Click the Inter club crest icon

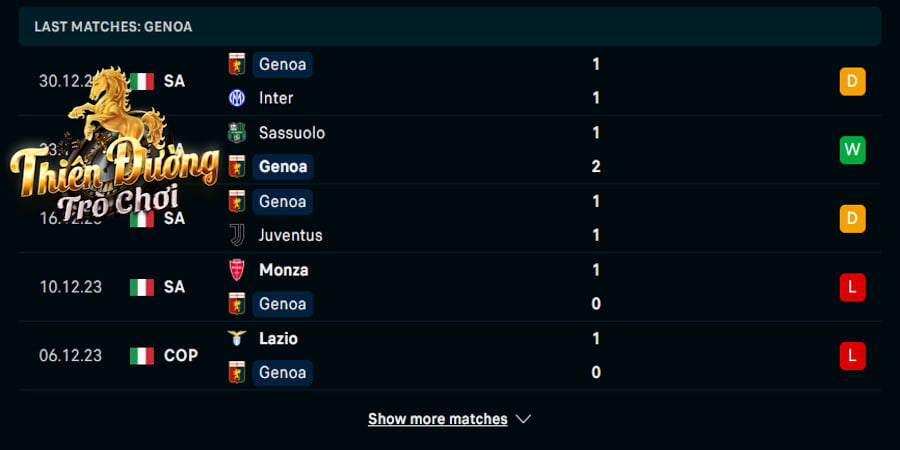pos(236,98)
